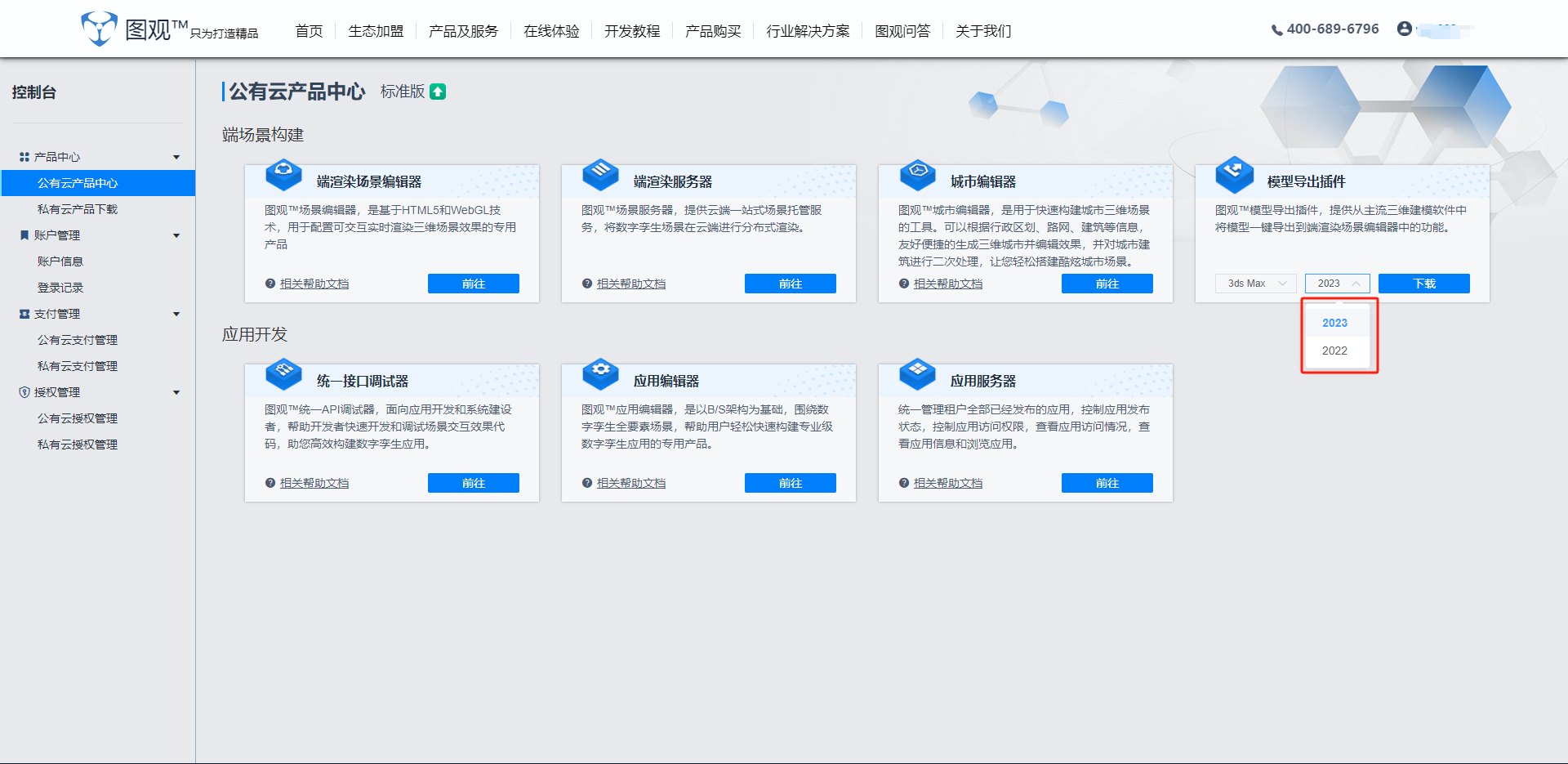
Task: Open 相关帮助文档 link in 应用编辑器 card
Action: click(631, 483)
